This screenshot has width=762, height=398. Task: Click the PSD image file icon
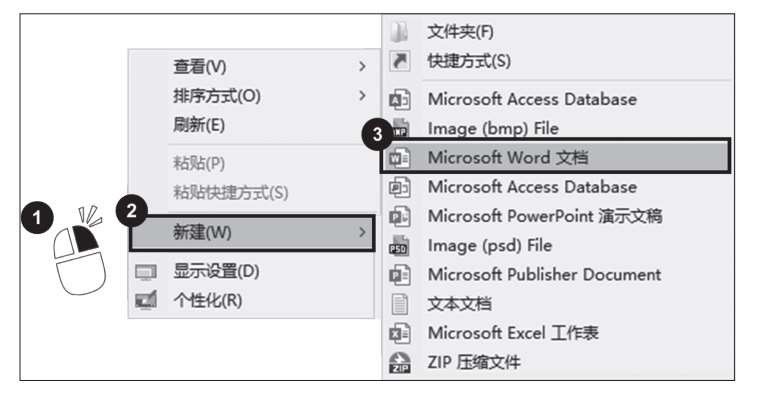(x=399, y=246)
